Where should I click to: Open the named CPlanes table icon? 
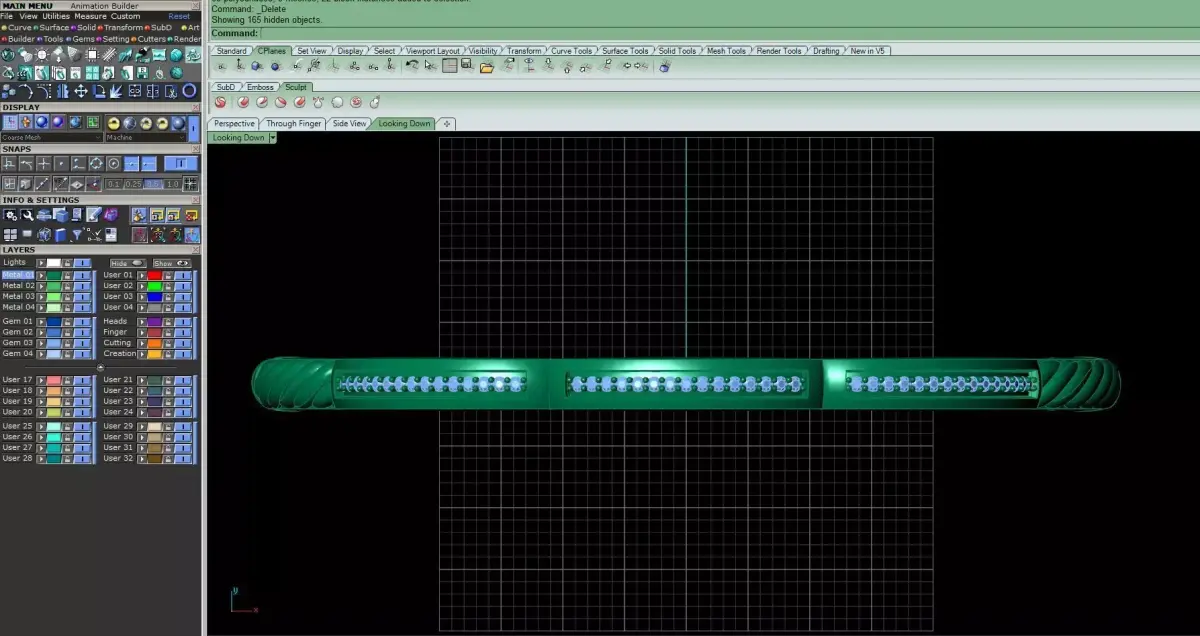450,66
